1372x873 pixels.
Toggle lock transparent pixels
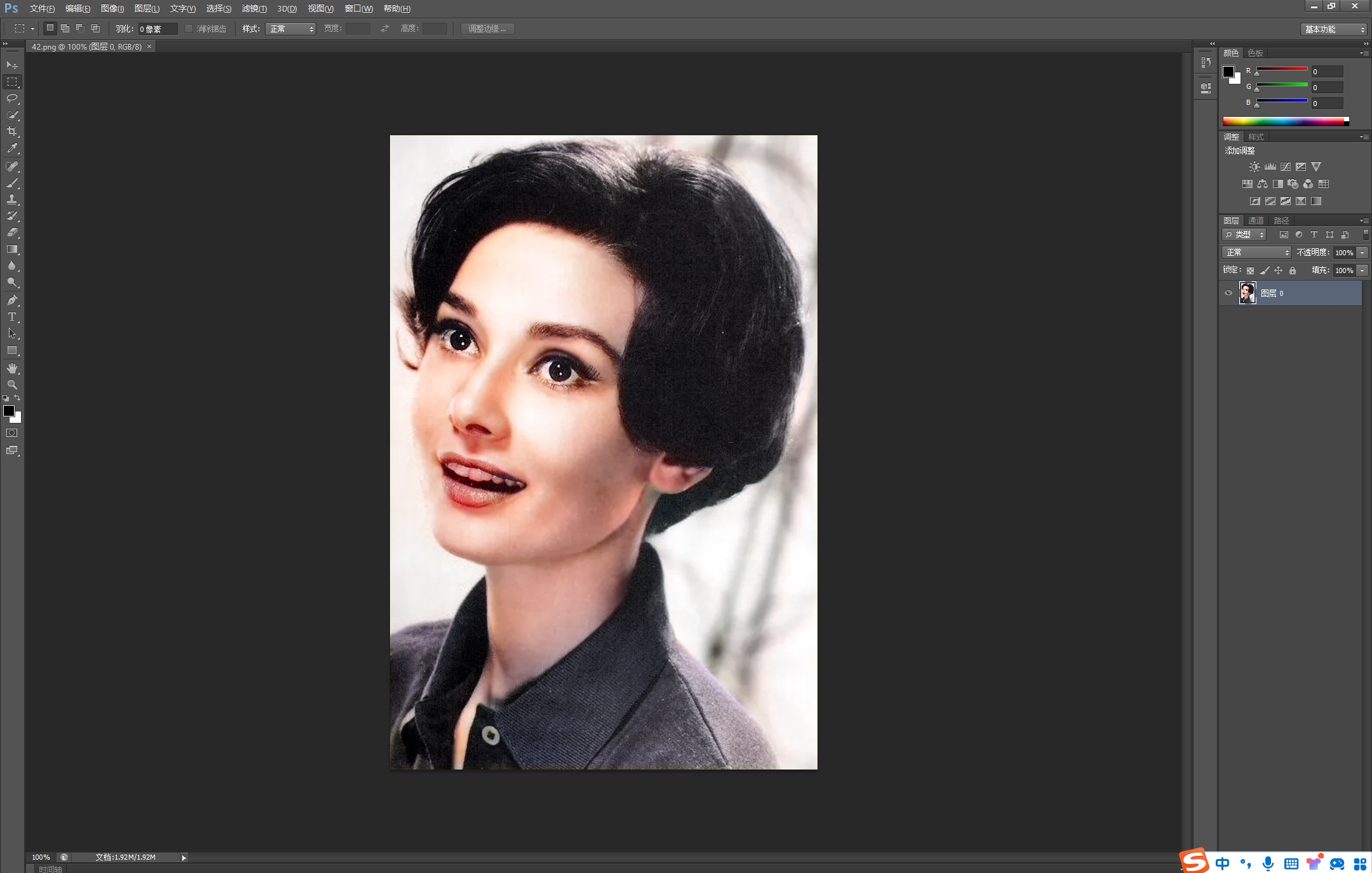[1250, 270]
